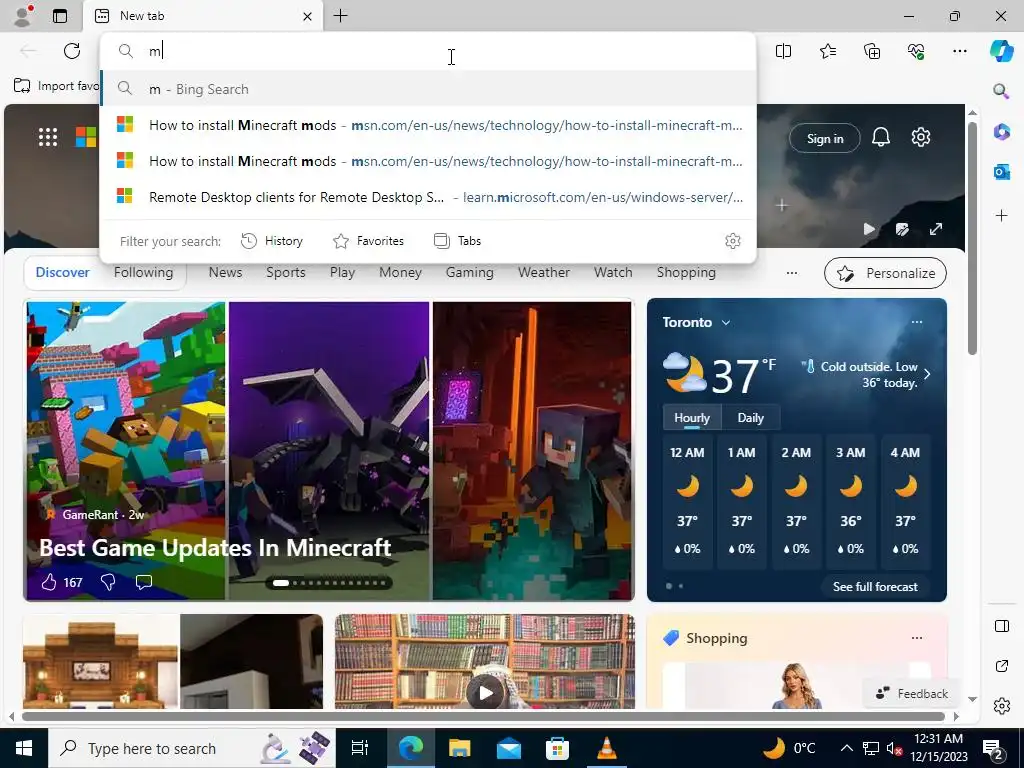
Task: Click the vertical page scrollbar
Action: coord(972,238)
